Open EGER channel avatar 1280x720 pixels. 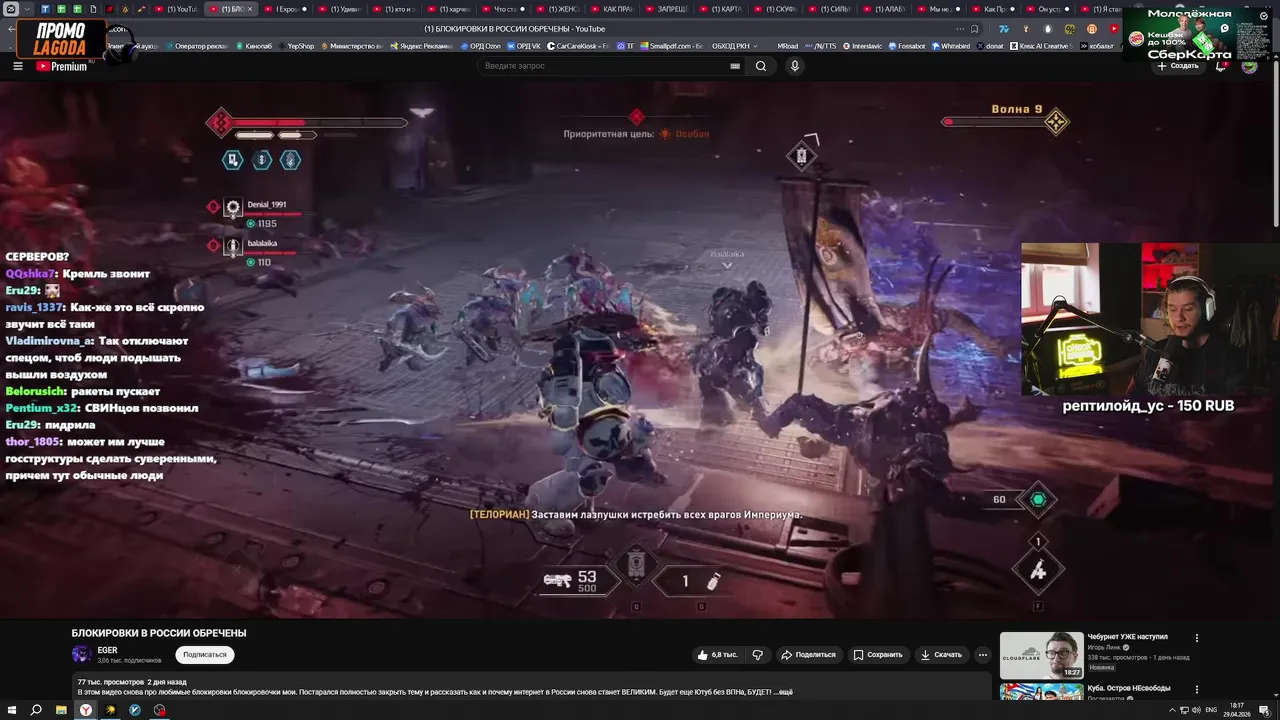pos(81,654)
